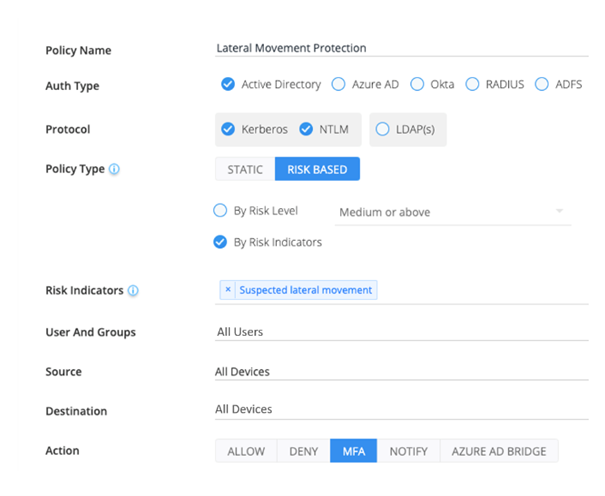
Task: Uncheck the Active Directory auth type
Action: [228, 85]
